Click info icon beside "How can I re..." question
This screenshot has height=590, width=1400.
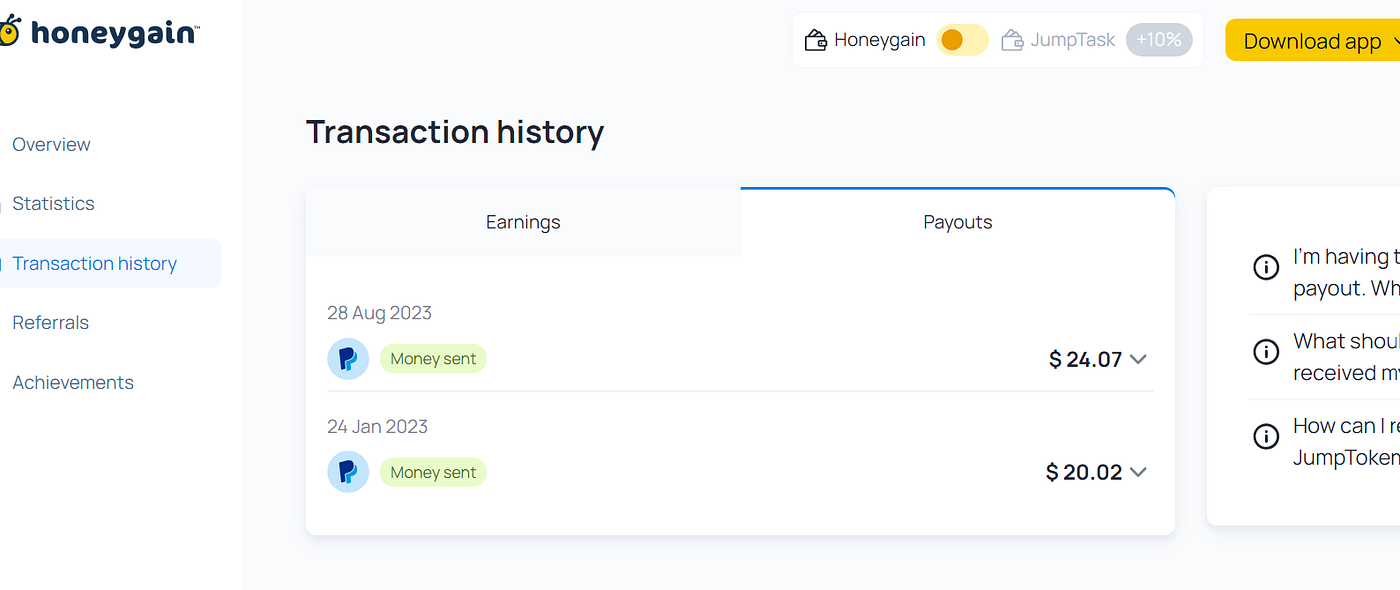(x=1266, y=437)
